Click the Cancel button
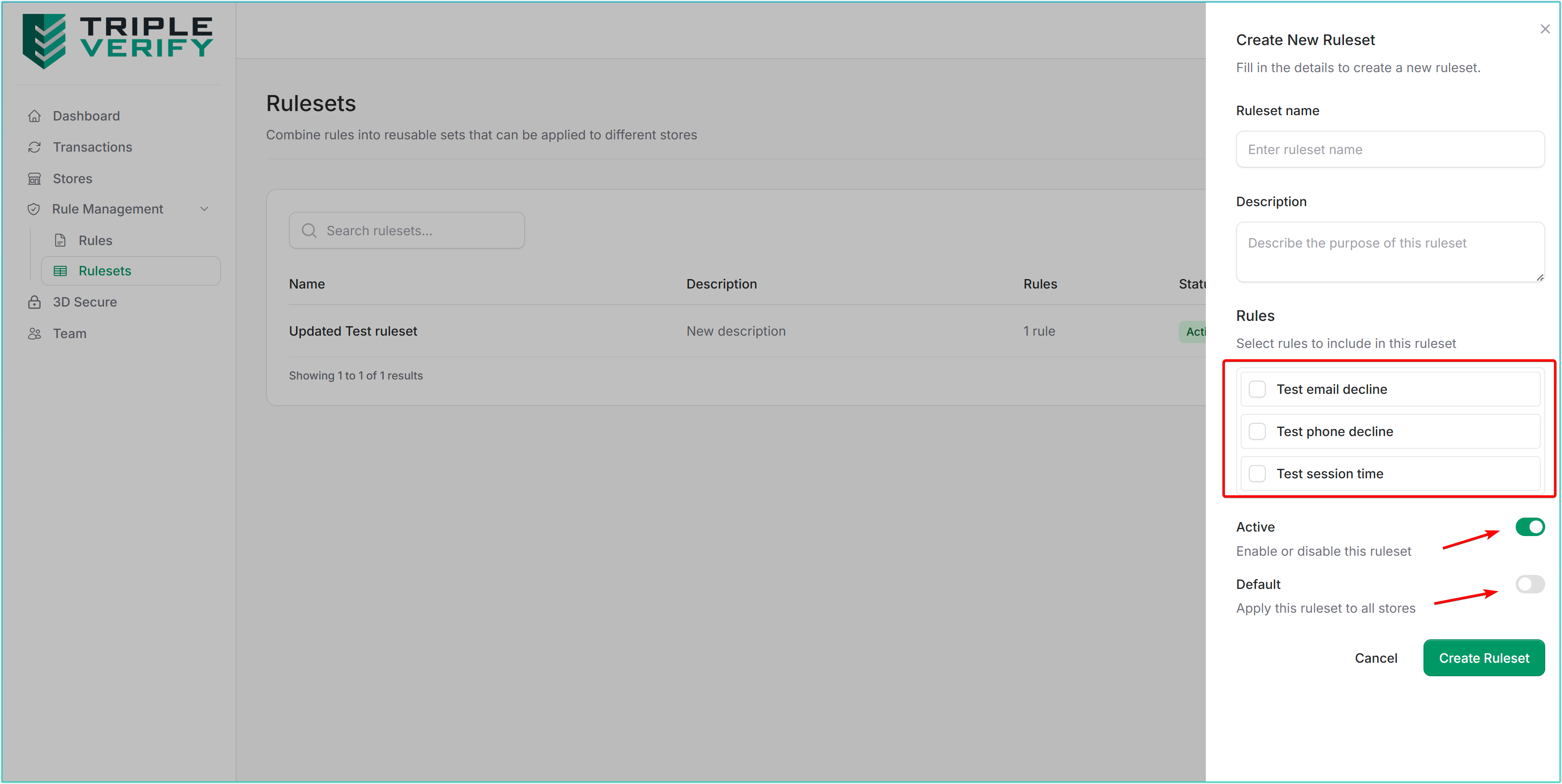Image resolution: width=1562 pixels, height=784 pixels. (1375, 658)
